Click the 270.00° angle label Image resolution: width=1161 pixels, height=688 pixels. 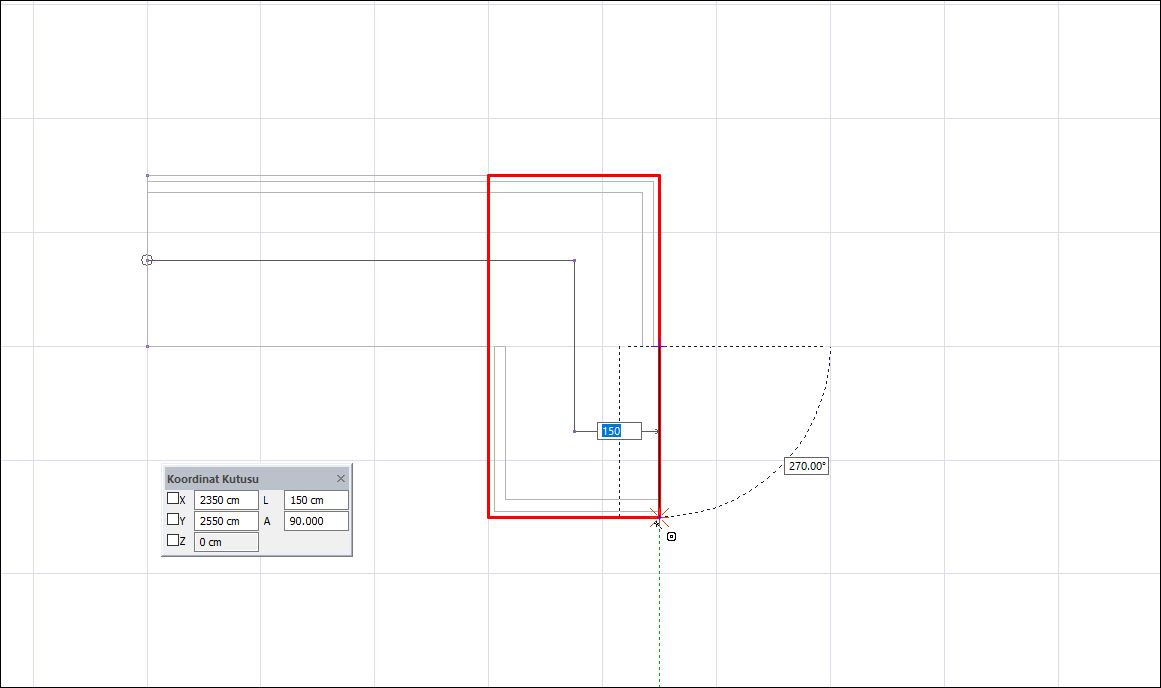coord(806,466)
